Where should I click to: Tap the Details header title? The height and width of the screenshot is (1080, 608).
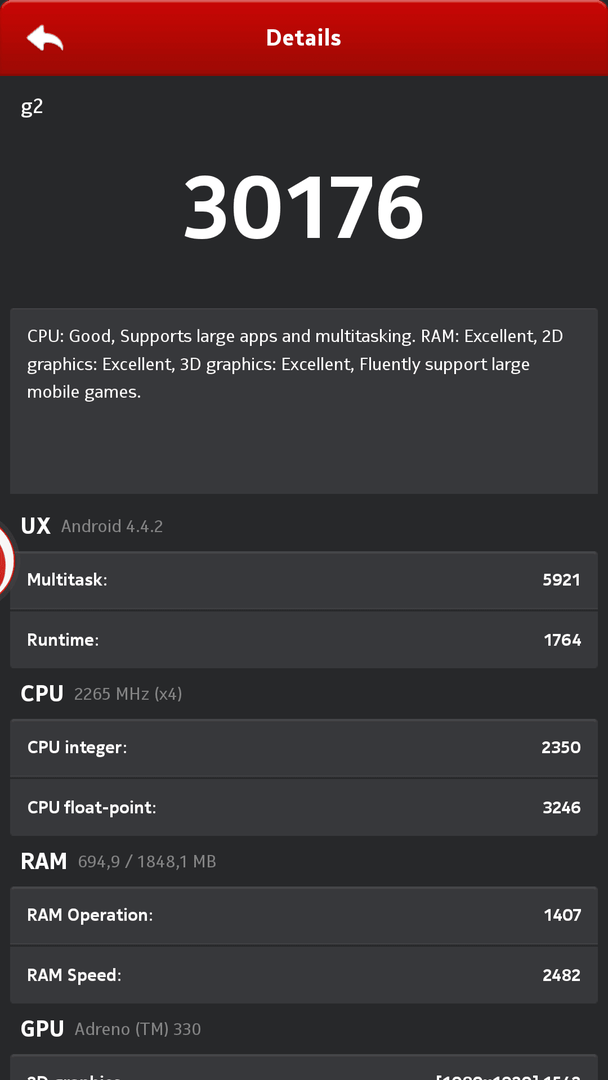pyautogui.click(x=303, y=38)
